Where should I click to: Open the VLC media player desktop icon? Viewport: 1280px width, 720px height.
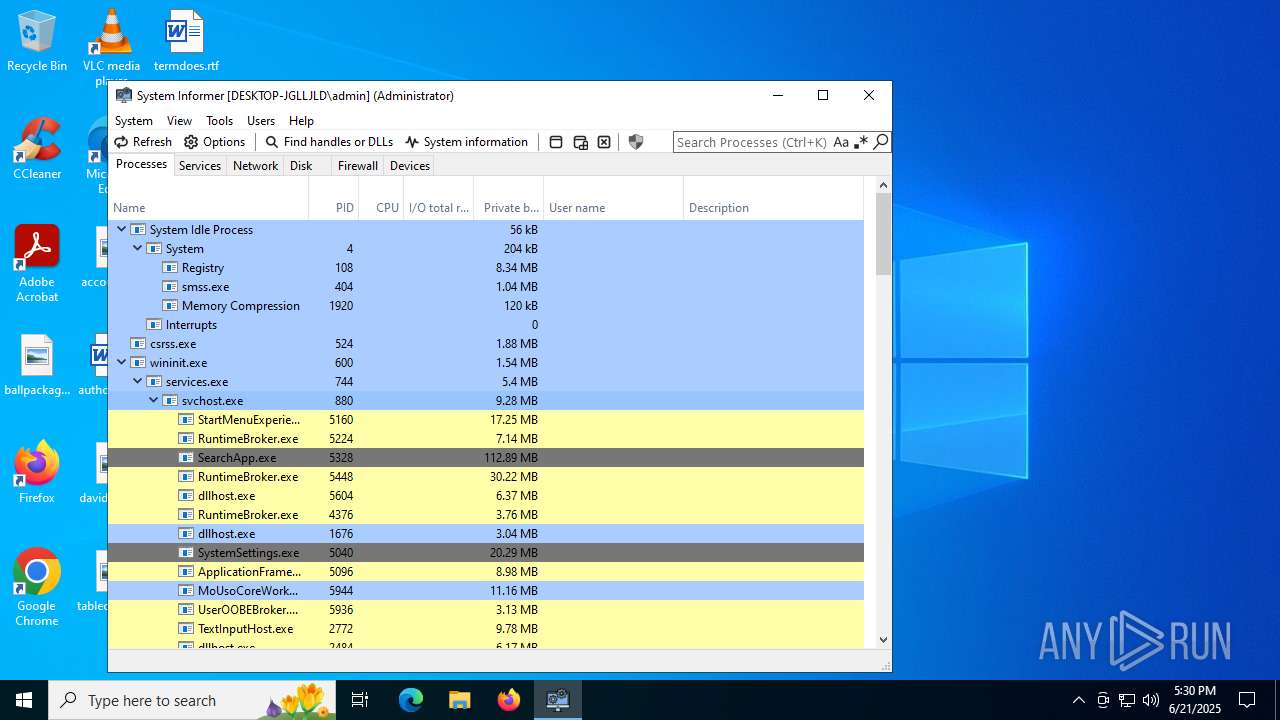click(x=111, y=46)
